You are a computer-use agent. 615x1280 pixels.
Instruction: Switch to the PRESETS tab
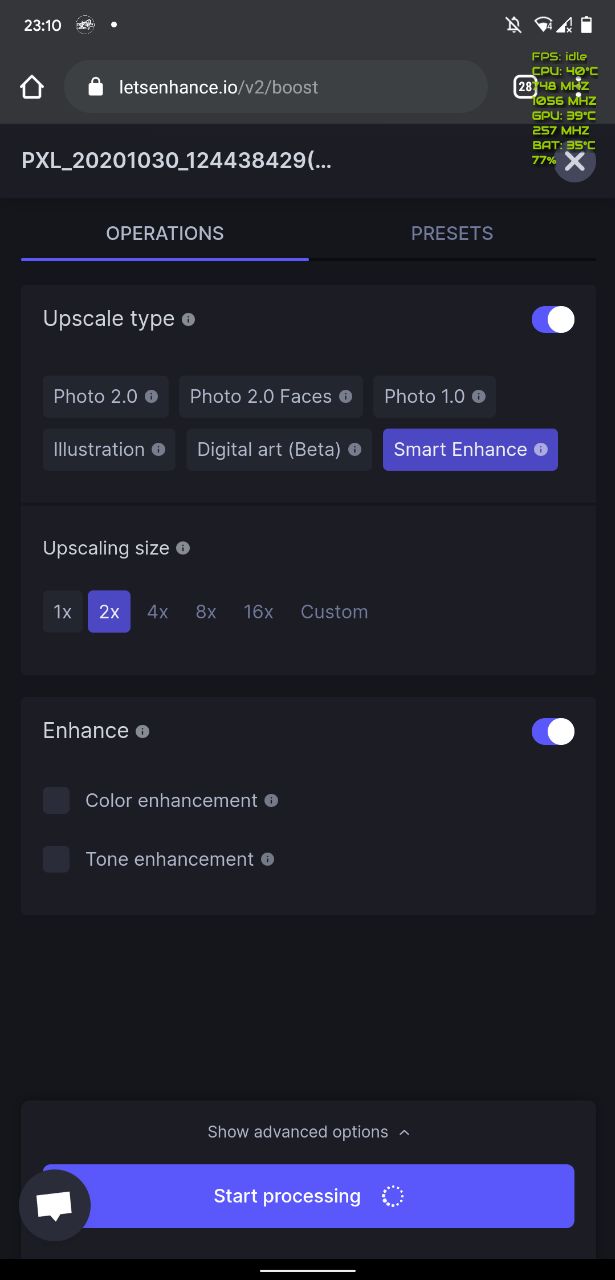(452, 233)
